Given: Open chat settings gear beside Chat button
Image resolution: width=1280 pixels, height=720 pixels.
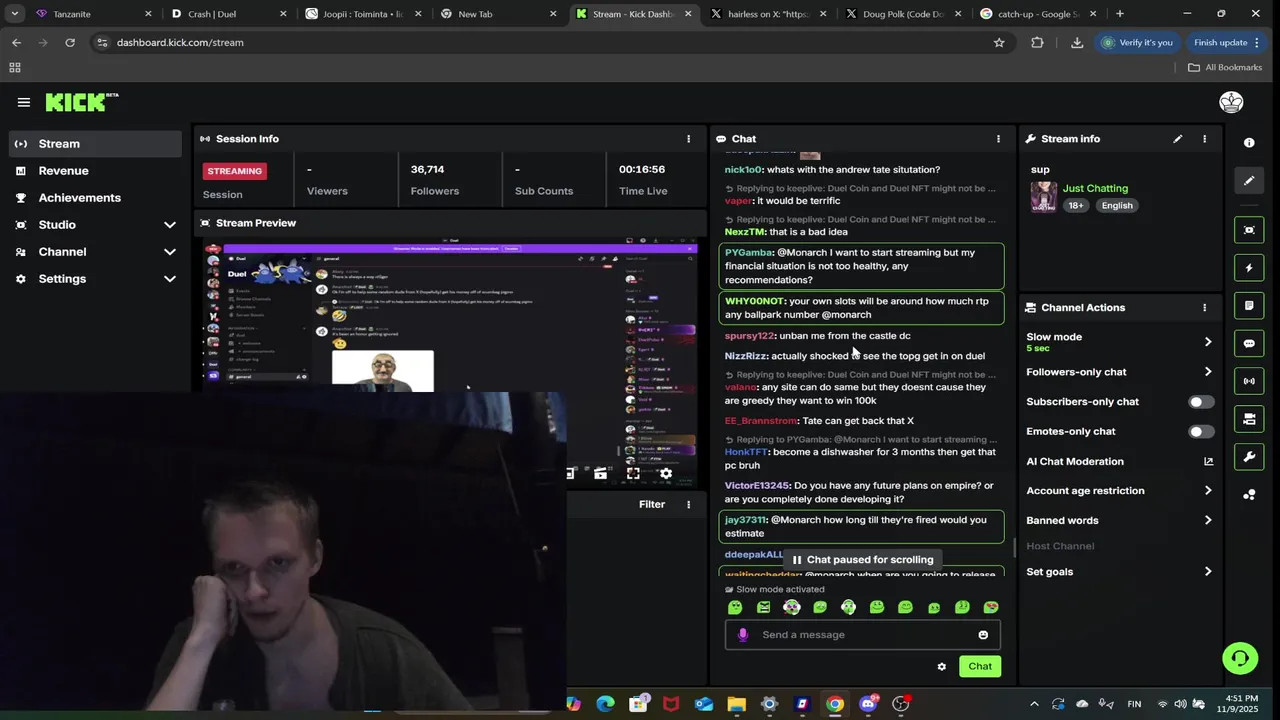Looking at the screenshot, I should (x=941, y=666).
